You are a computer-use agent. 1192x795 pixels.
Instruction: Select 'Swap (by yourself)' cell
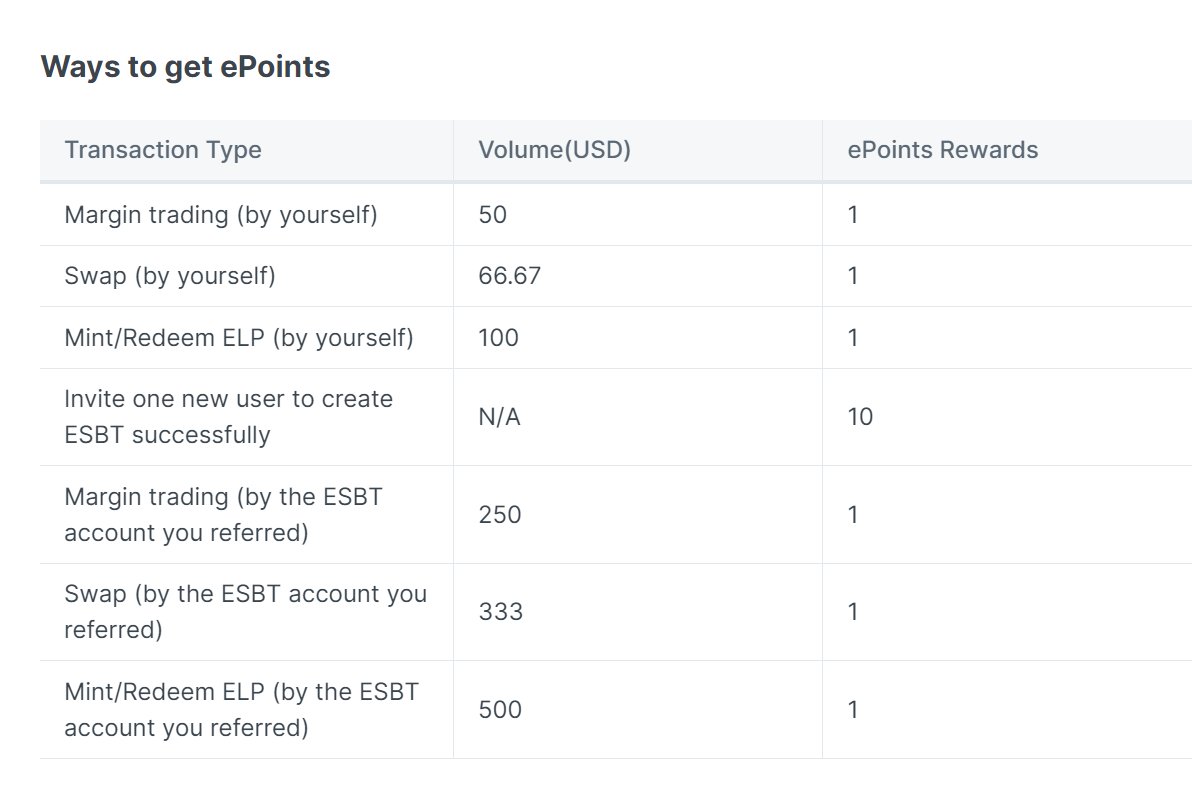pyautogui.click(x=170, y=276)
